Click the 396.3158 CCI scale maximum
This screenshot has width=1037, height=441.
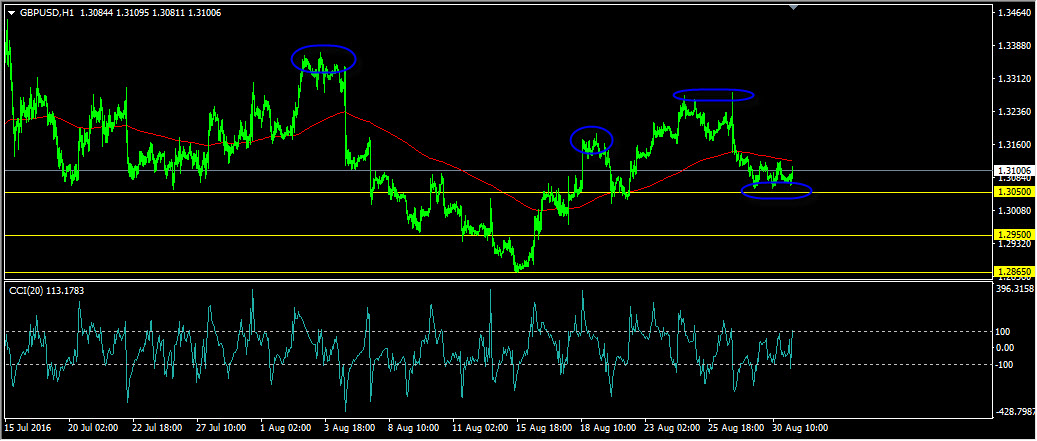pyautogui.click(x=1017, y=290)
